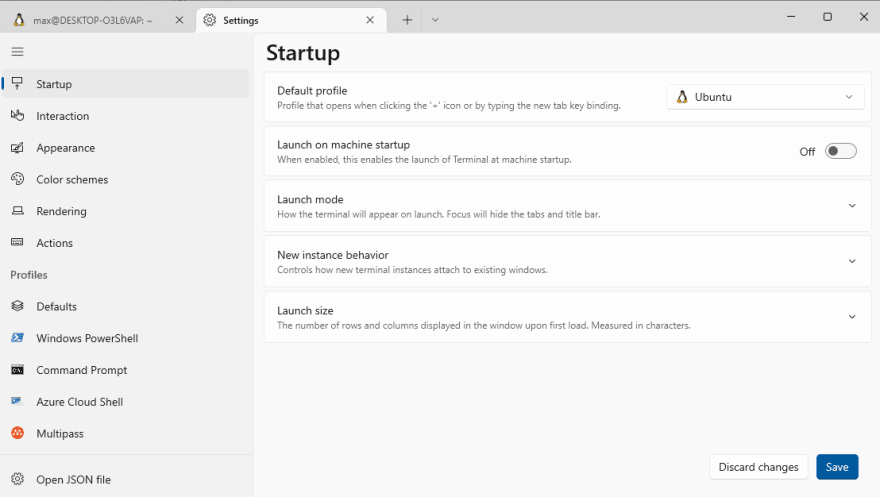Open Appearance settings via its icon
The image size is (880, 497).
[17, 148]
